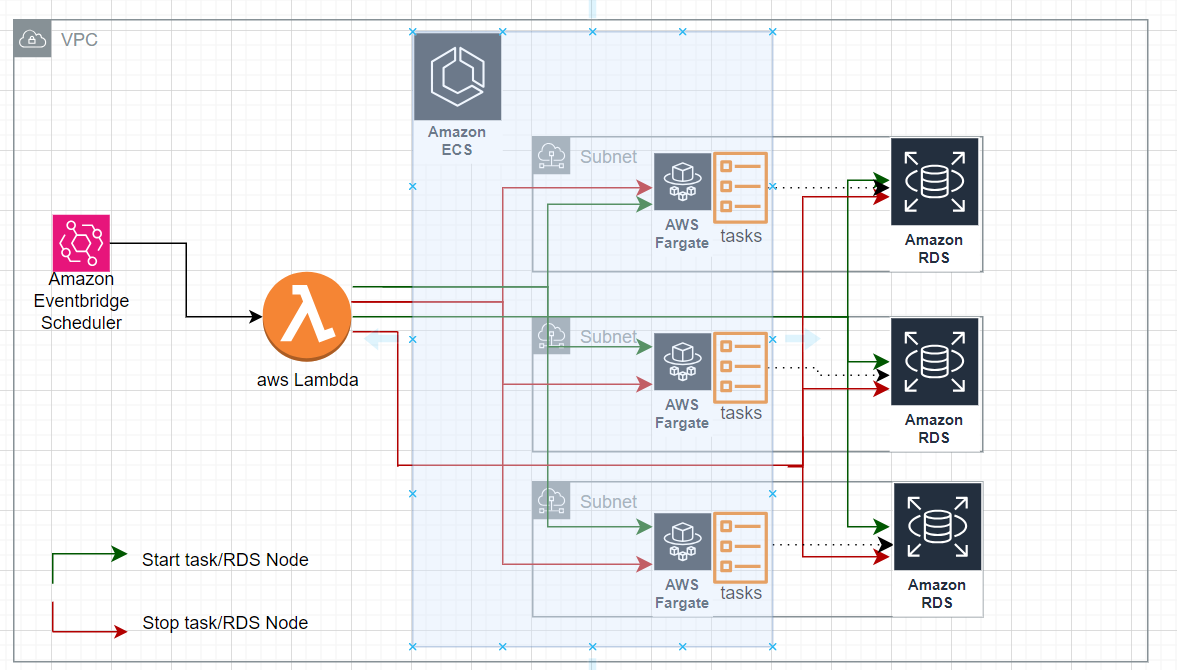The height and width of the screenshot is (670, 1177).
Task: Click the top AWS Fargate icon
Action: 681,183
